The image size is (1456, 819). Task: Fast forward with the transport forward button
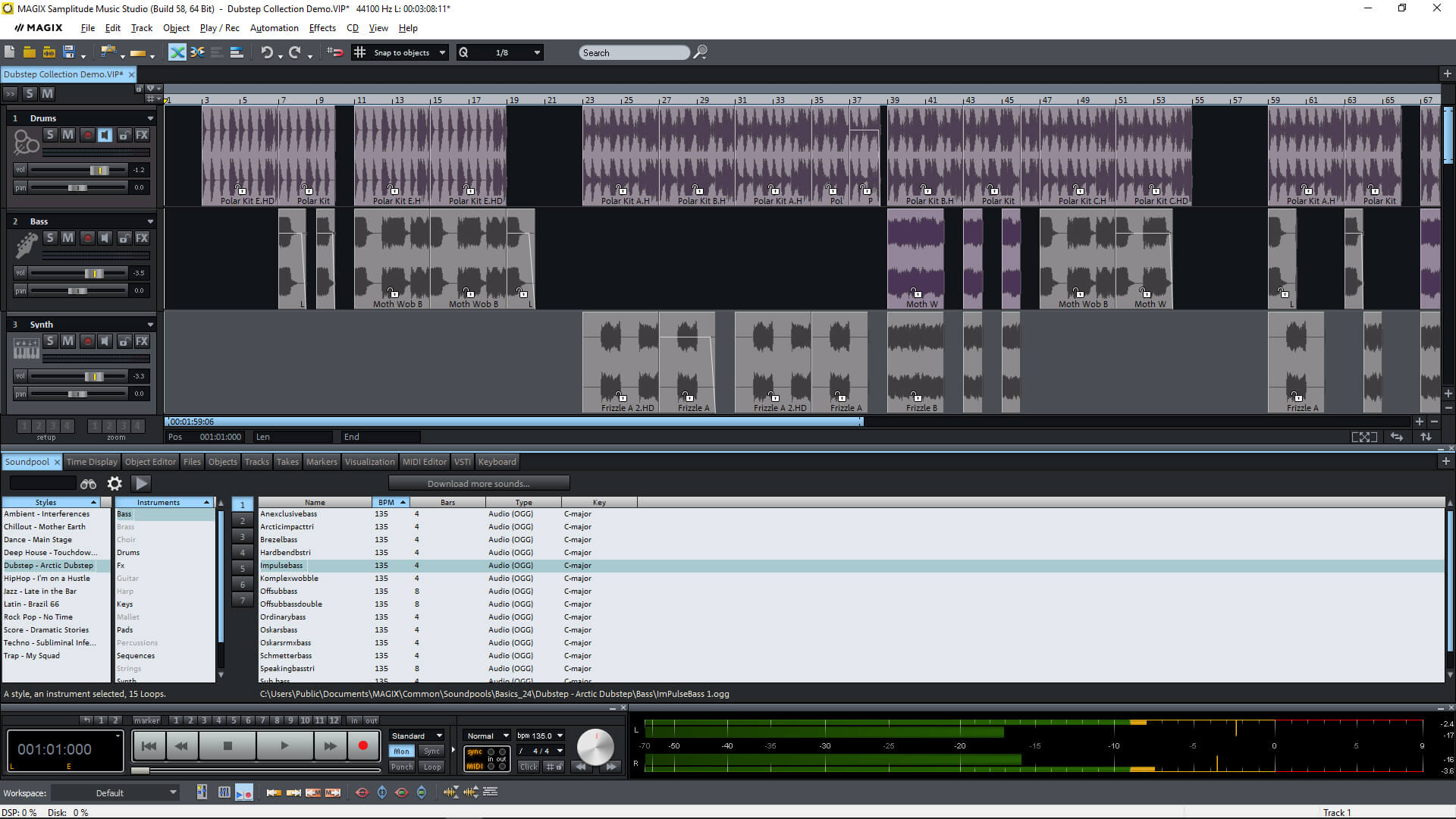click(x=330, y=746)
